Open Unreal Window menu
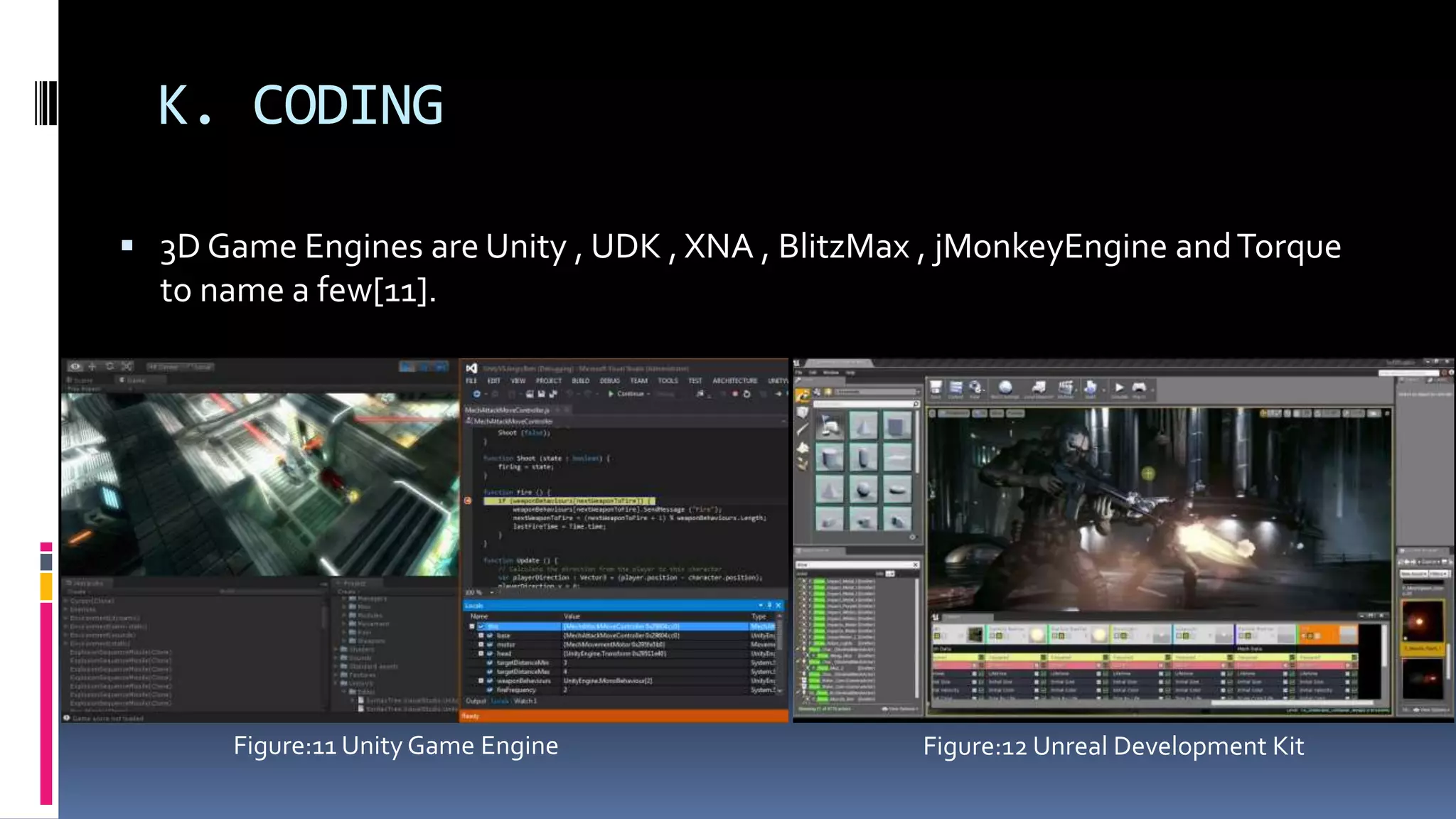The height and width of the screenshot is (819, 1456). [830, 373]
